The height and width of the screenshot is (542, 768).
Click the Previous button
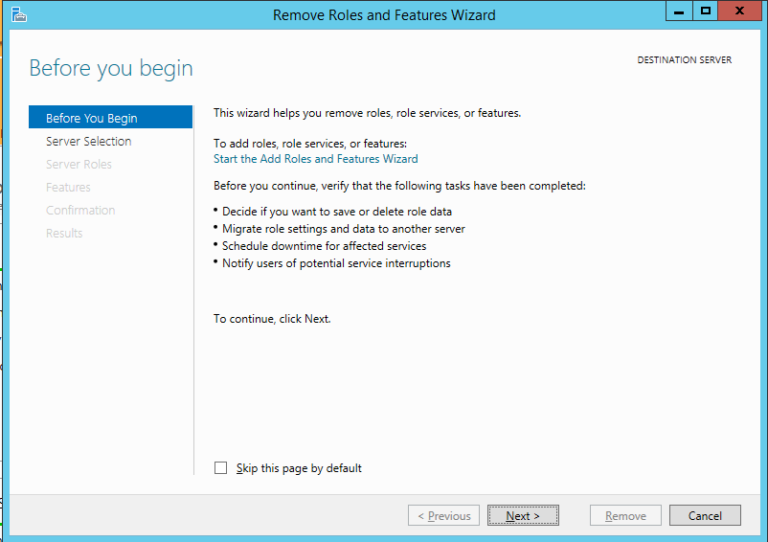point(443,516)
